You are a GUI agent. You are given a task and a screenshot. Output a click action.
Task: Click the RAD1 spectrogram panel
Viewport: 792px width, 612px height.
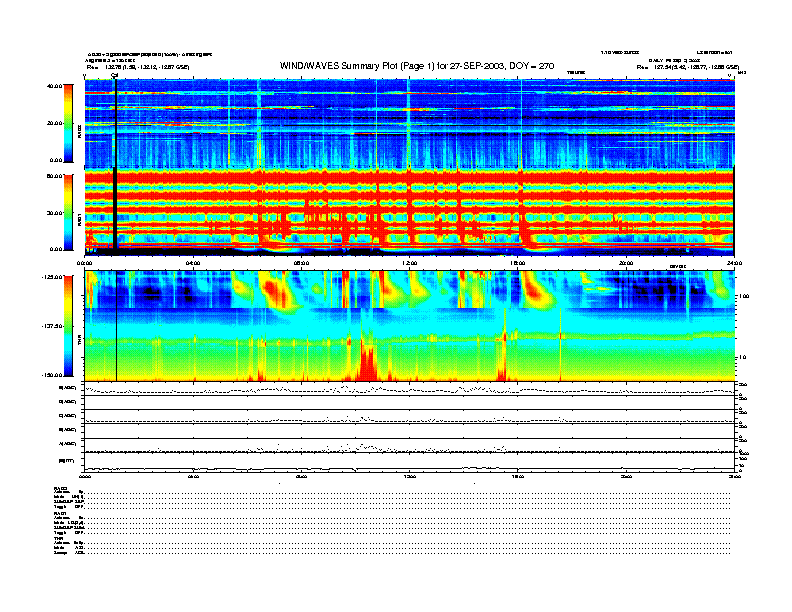[409, 213]
